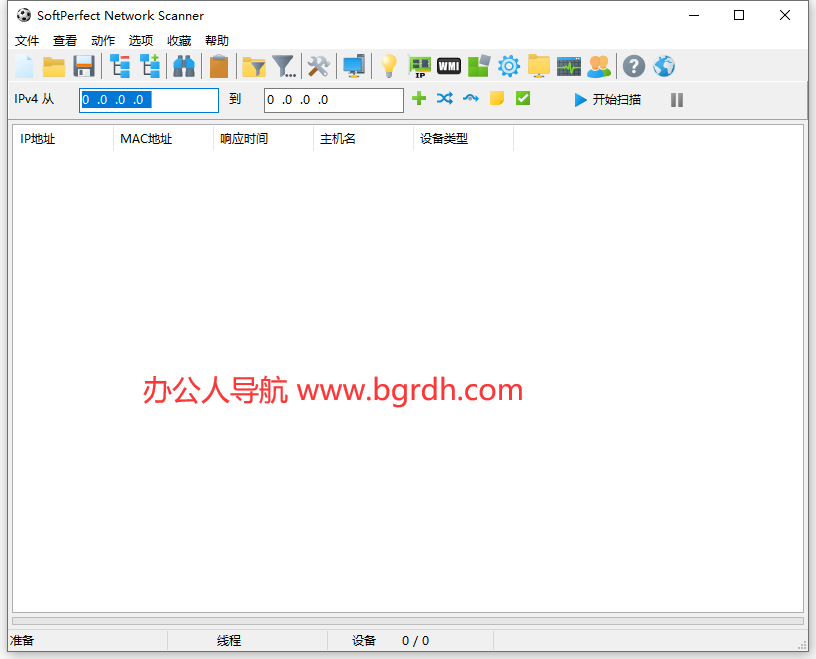Click the 线程 status bar label
Screen dimensions: 816x659
point(229,641)
